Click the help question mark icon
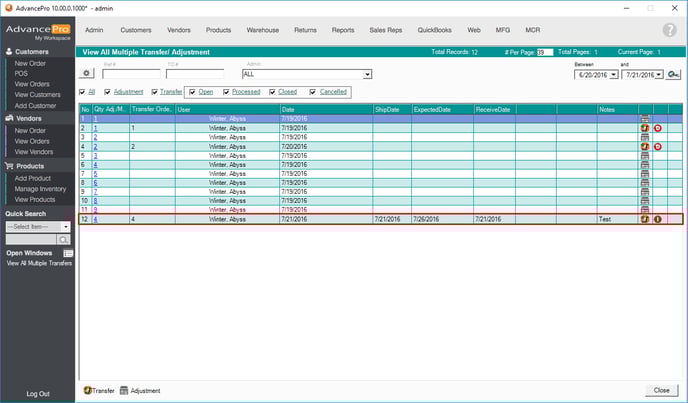 [x=669, y=31]
